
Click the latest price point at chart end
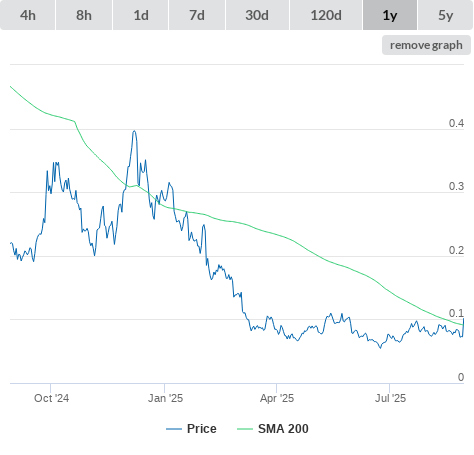(x=463, y=319)
